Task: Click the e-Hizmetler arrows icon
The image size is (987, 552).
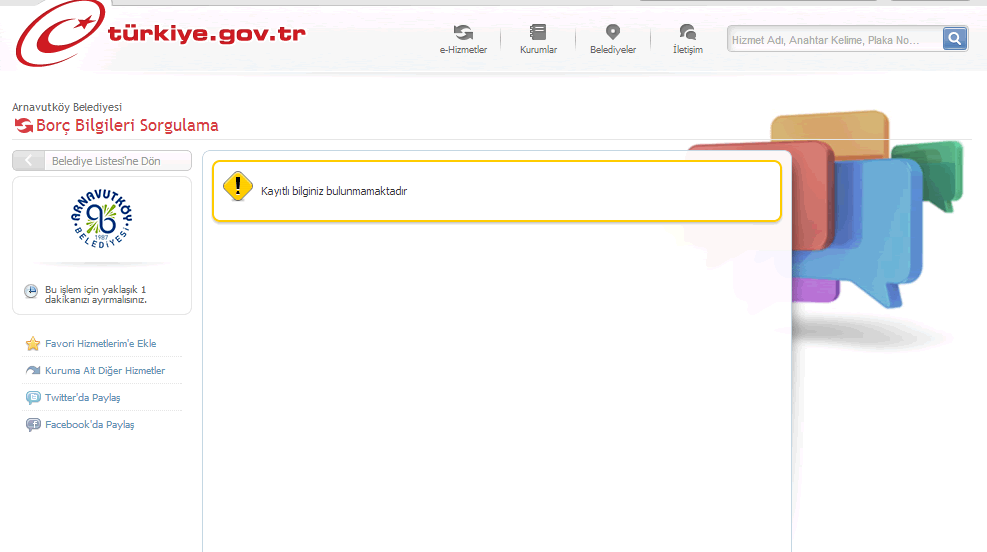Action: coord(463,32)
